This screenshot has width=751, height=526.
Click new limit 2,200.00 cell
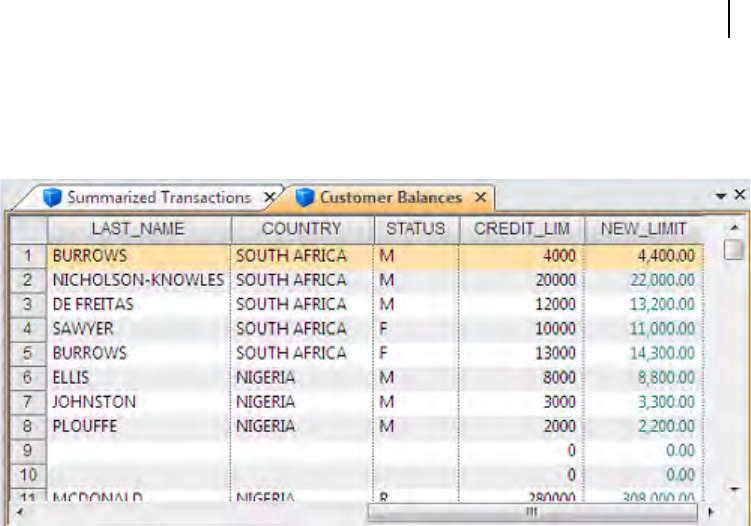click(x=644, y=426)
